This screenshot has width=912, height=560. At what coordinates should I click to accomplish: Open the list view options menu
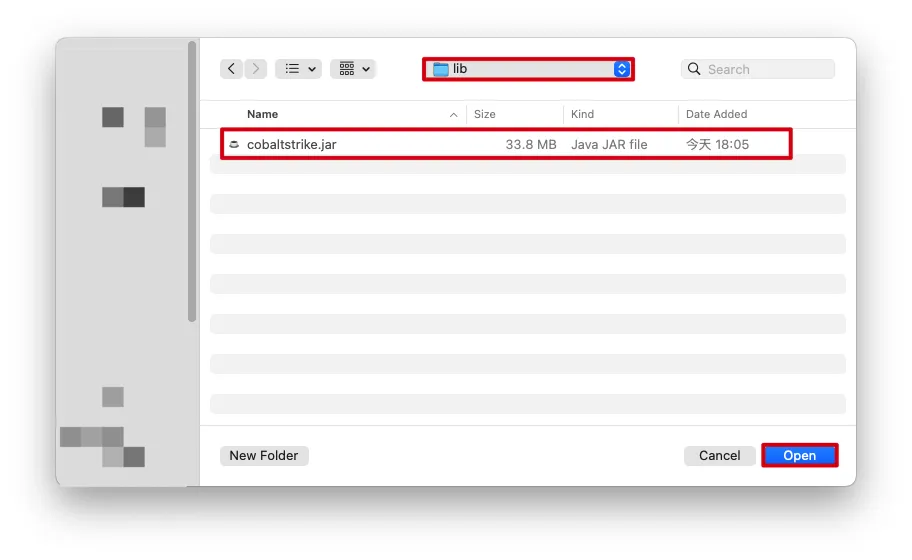297,69
